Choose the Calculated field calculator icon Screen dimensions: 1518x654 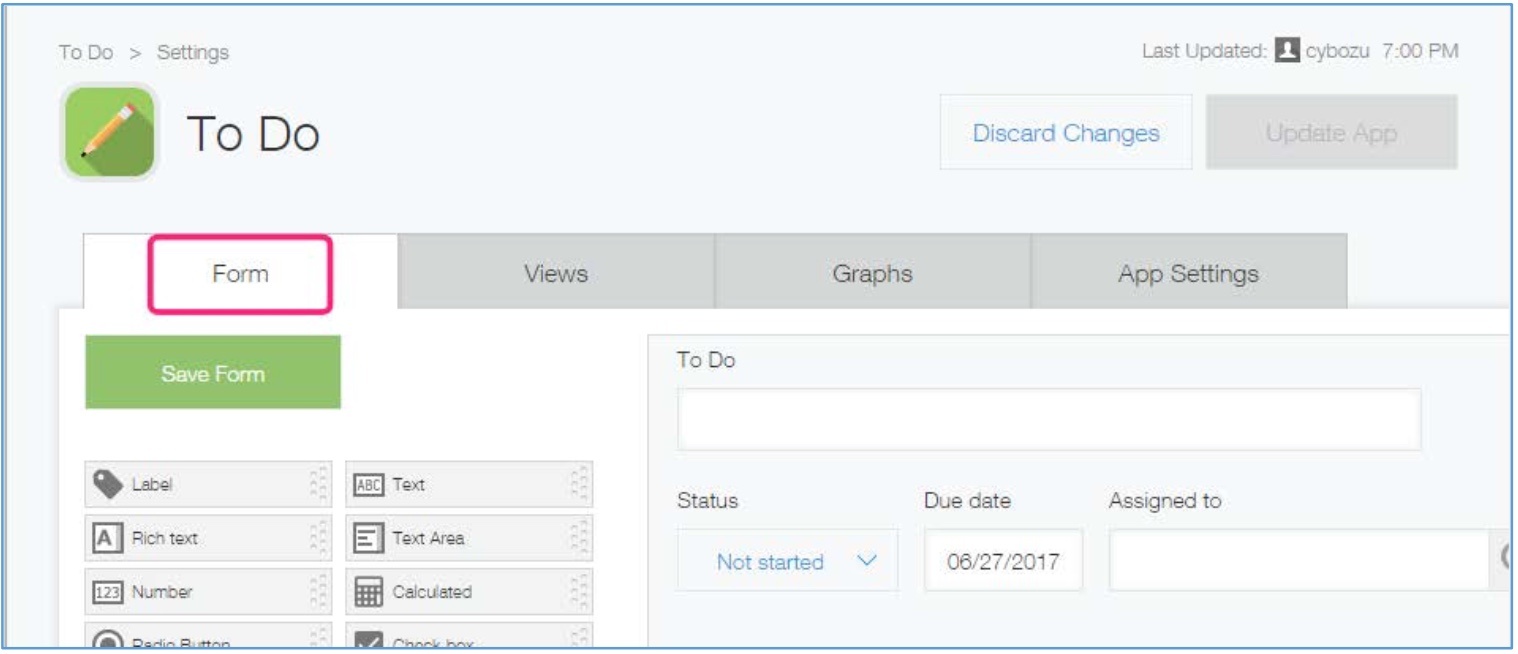coord(368,592)
